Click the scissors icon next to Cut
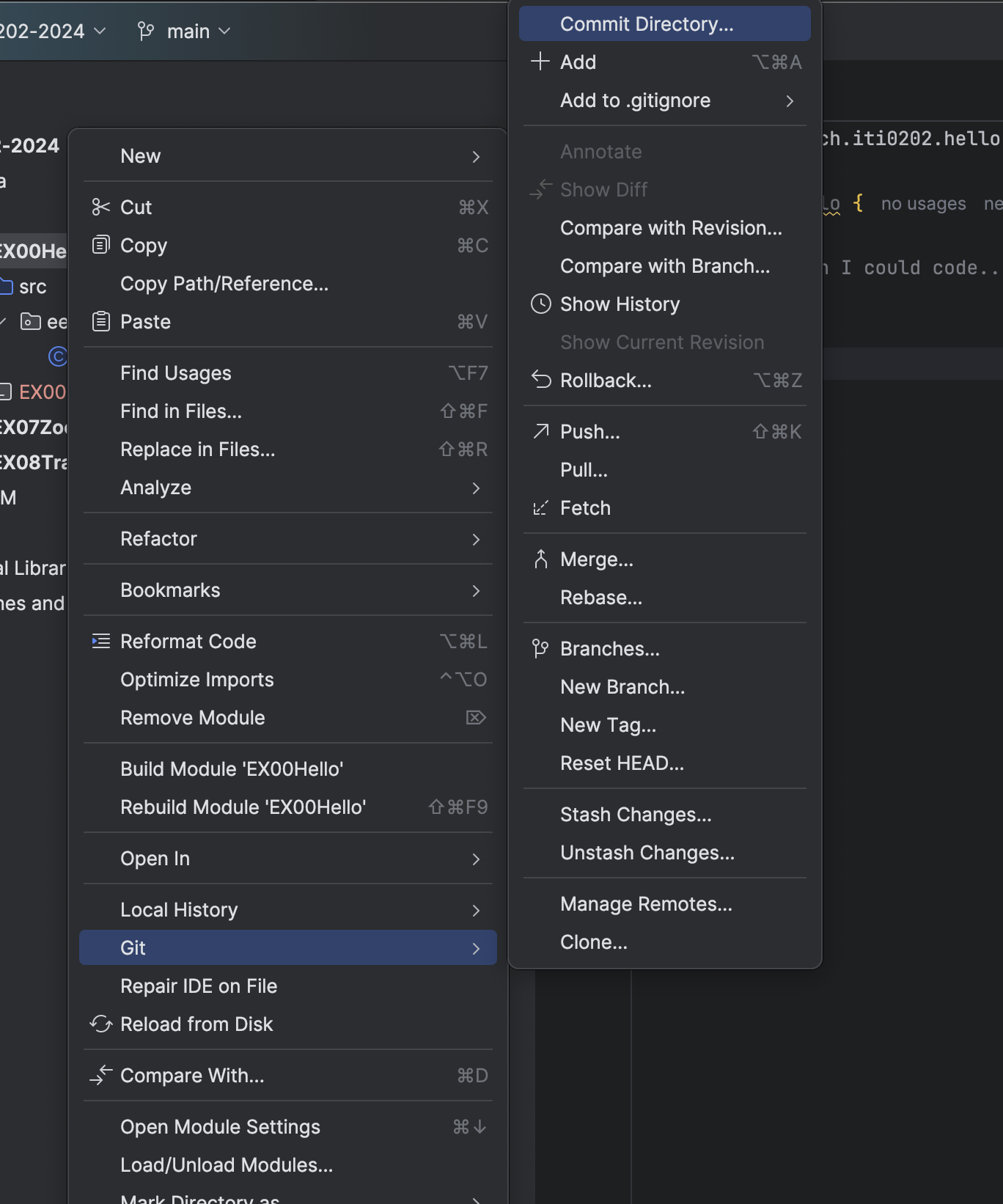The image size is (1003, 1204). pyautogui.click(x=100, y=208)
